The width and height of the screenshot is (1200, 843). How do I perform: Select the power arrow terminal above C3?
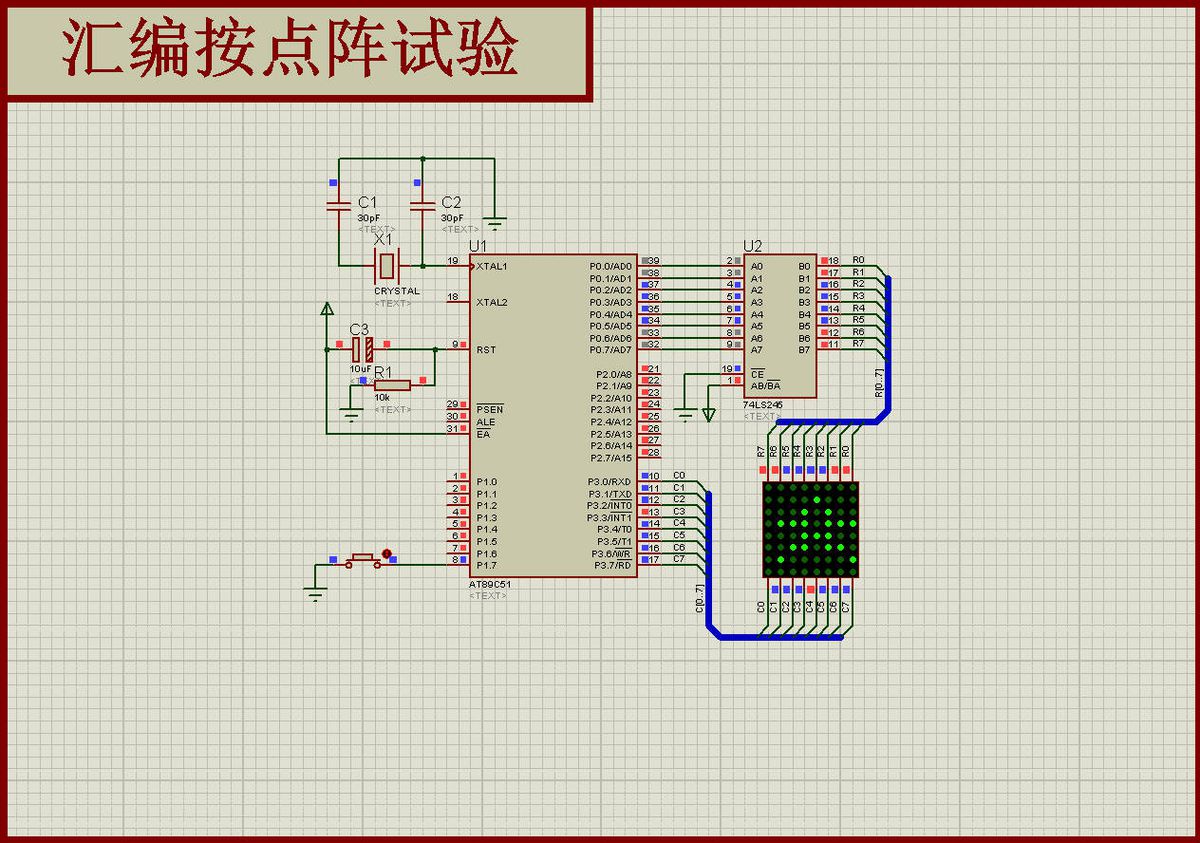[x=326, y=309]
